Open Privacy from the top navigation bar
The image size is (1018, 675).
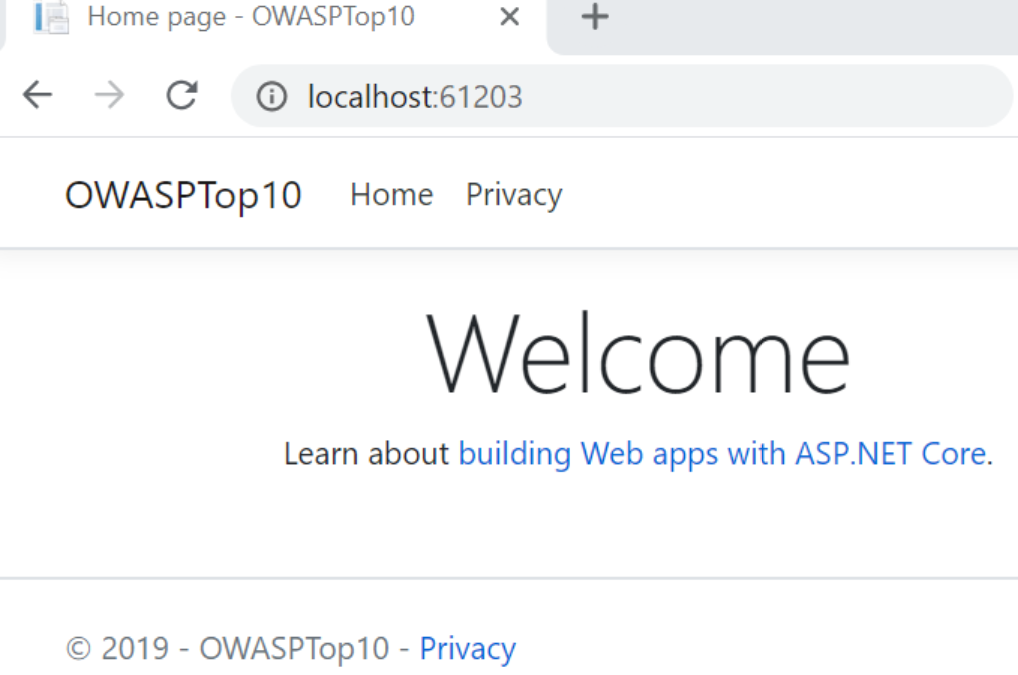click(514, 194)
